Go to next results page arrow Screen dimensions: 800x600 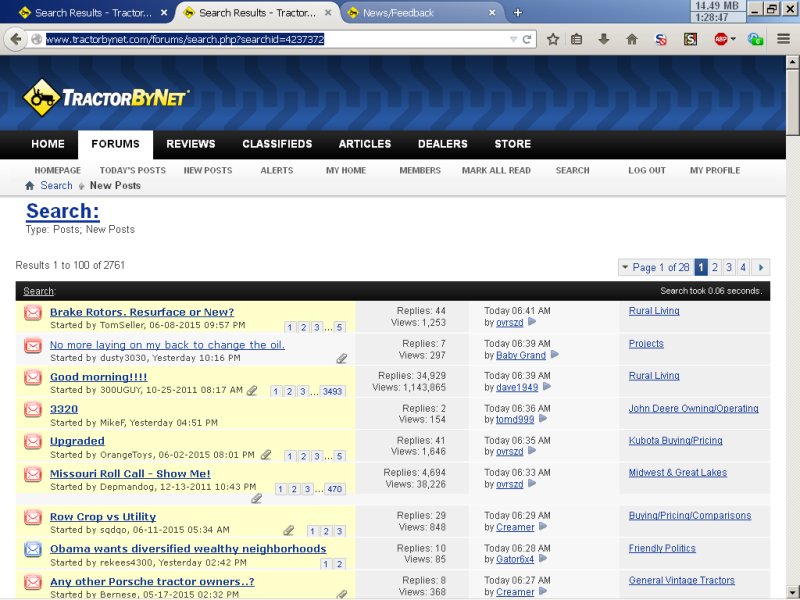(761, 267)
